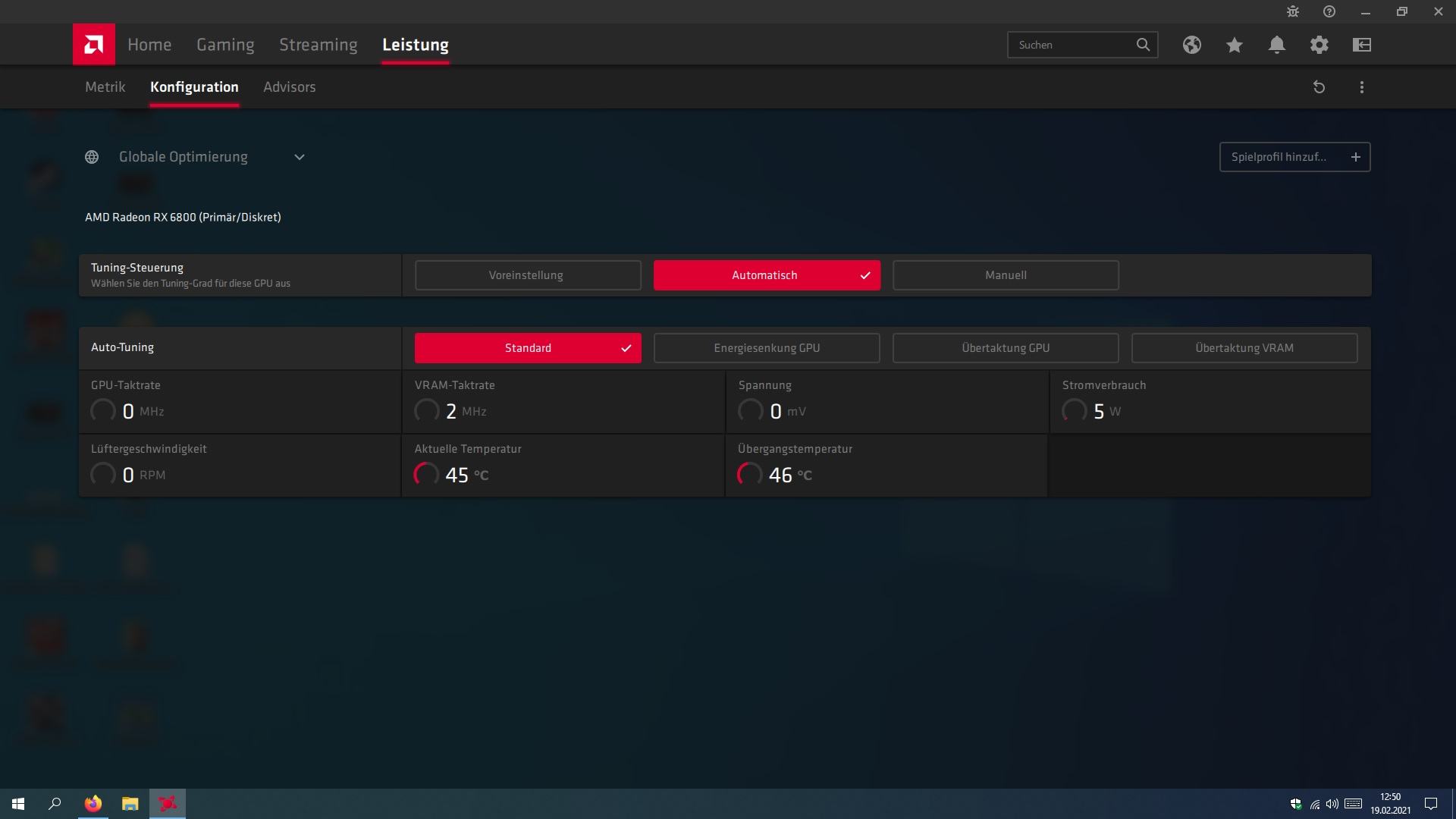Open the Windows Security tray icon
This screenshot has width=1456, height=819.
(1296, 804)
